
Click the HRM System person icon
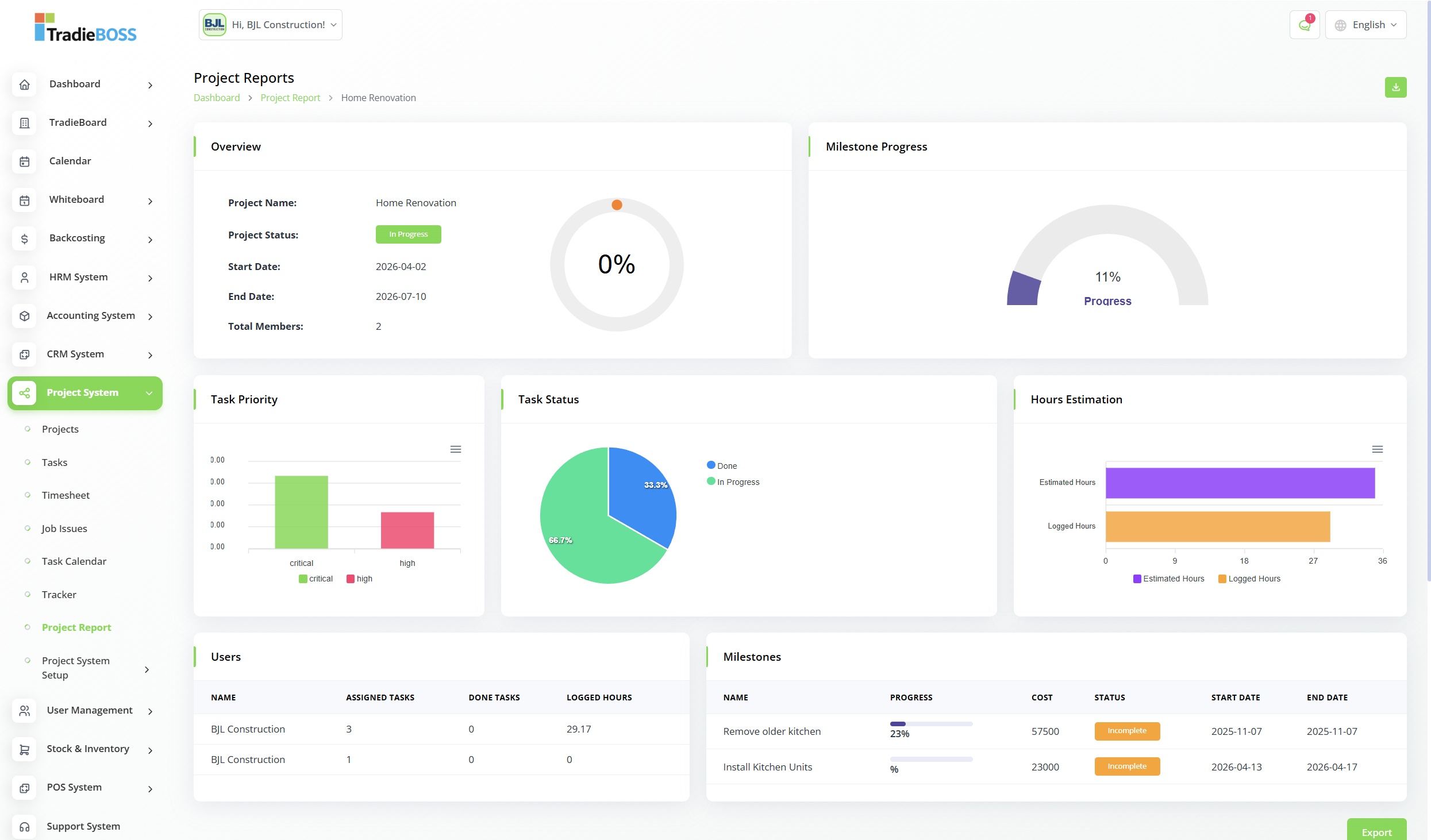(x=24, y=278)
